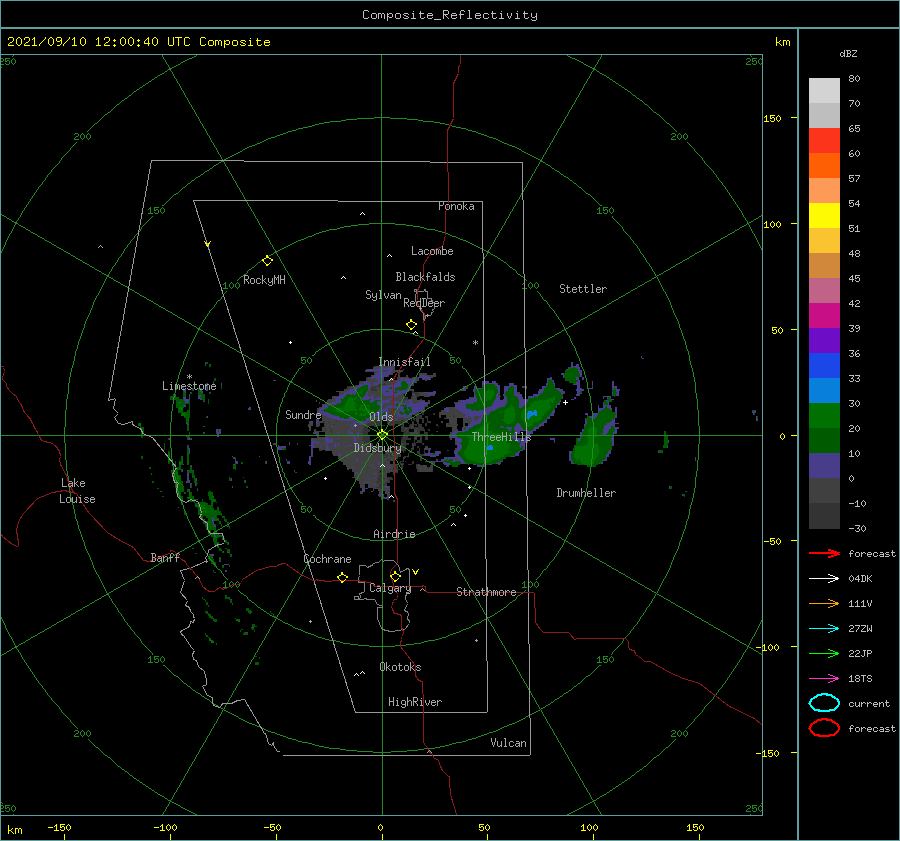
Task: Click the yellow diamond marker near Cochrane
Action: (343, 578)
